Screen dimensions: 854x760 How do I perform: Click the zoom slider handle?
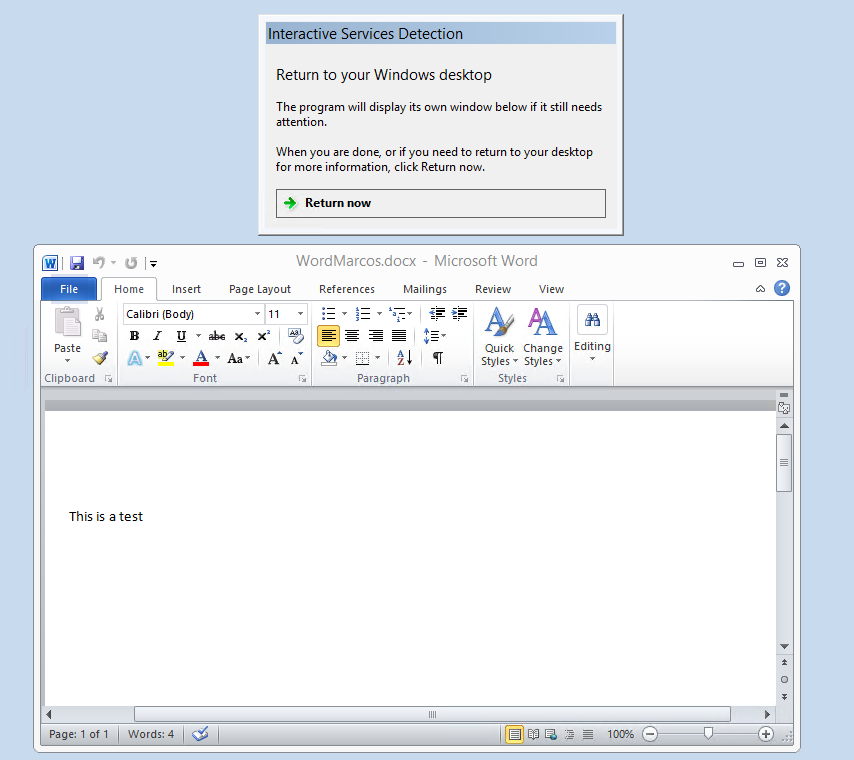click(708, 734)
